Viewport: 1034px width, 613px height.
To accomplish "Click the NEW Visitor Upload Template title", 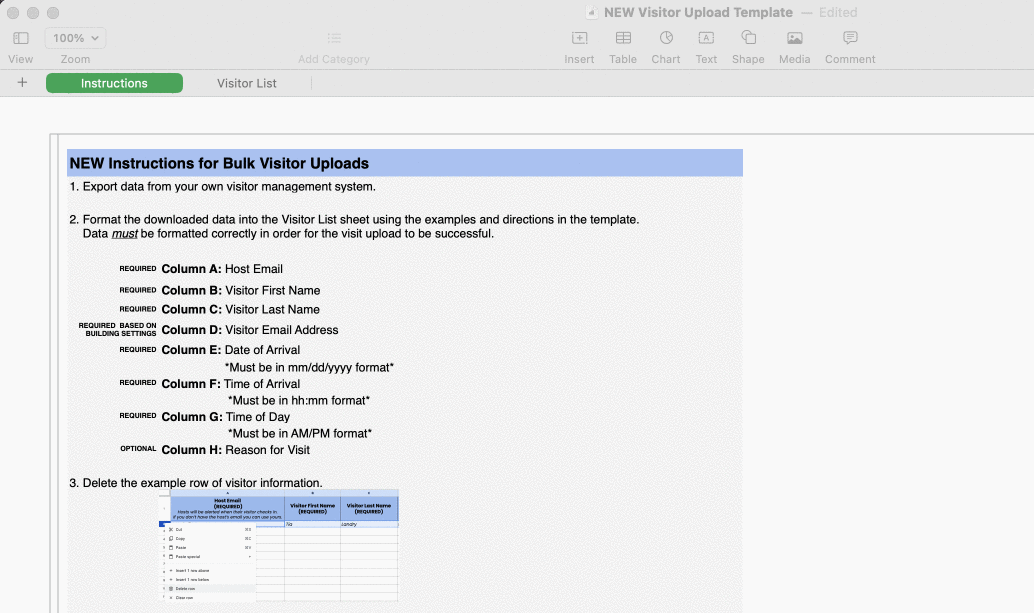I will (698, 13).
